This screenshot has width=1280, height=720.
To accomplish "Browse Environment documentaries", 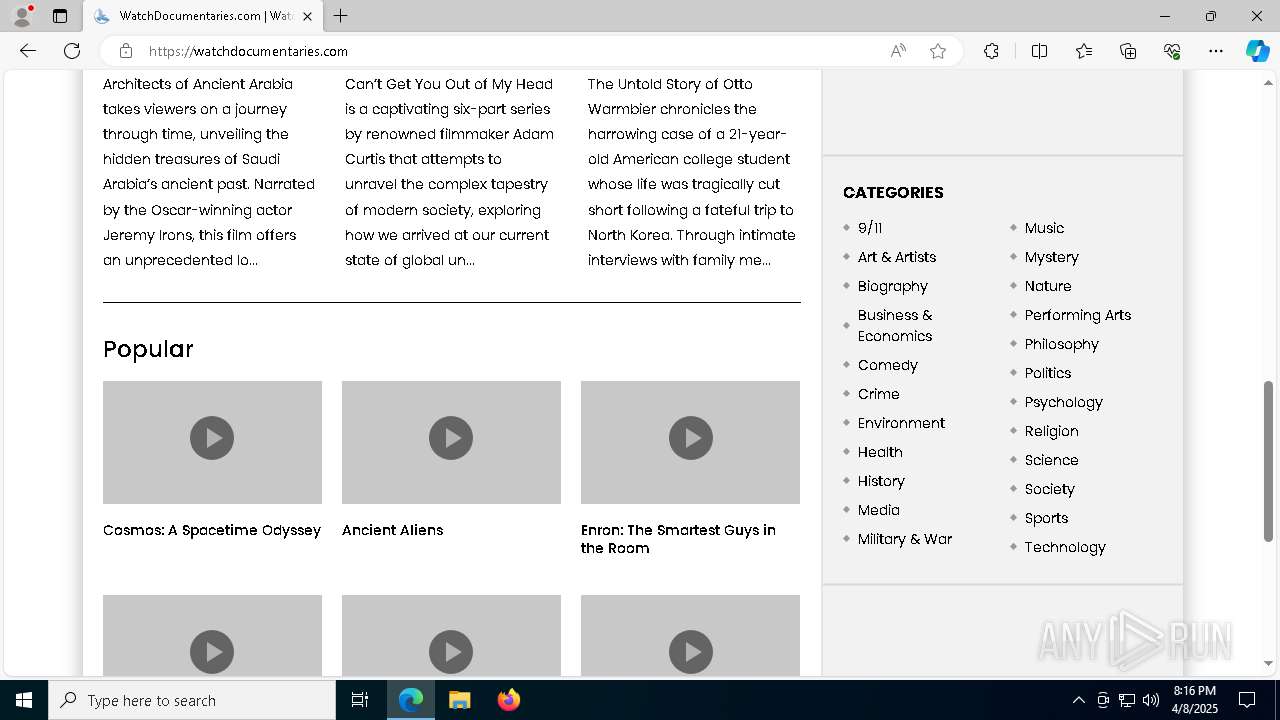I will [x=901, y=423].
